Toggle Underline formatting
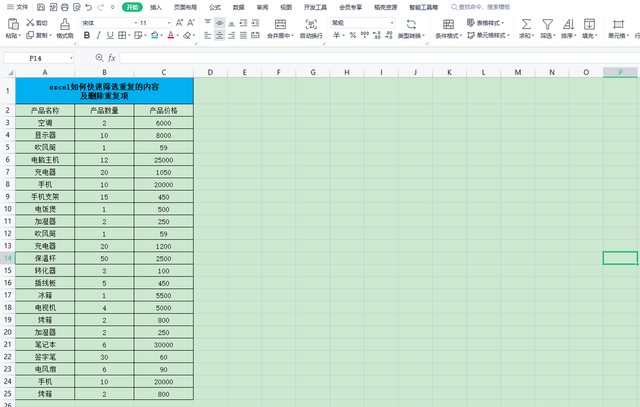 click(x=110, y=36)
